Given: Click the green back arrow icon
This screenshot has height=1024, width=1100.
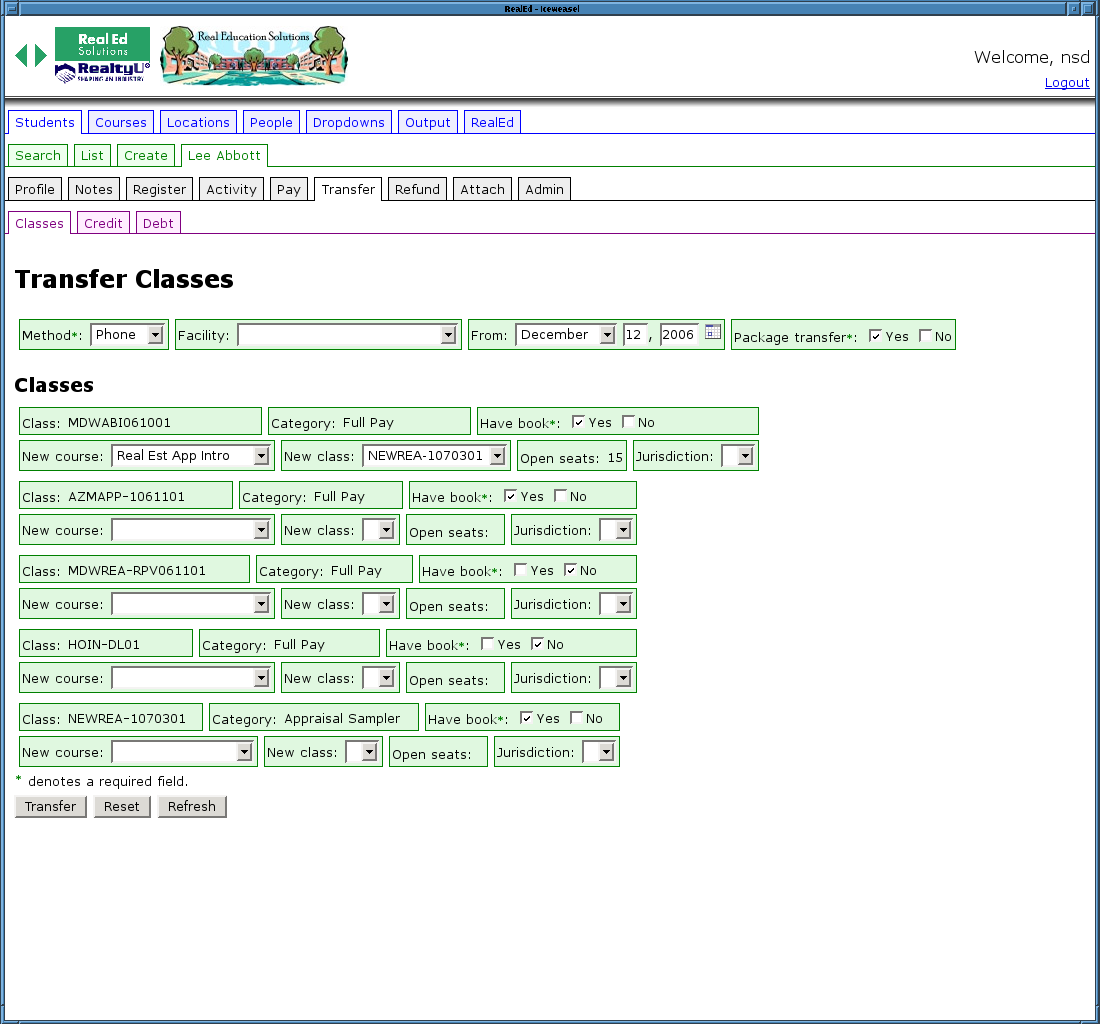Looking at the screenshot, I should click(x=21, y=56).
